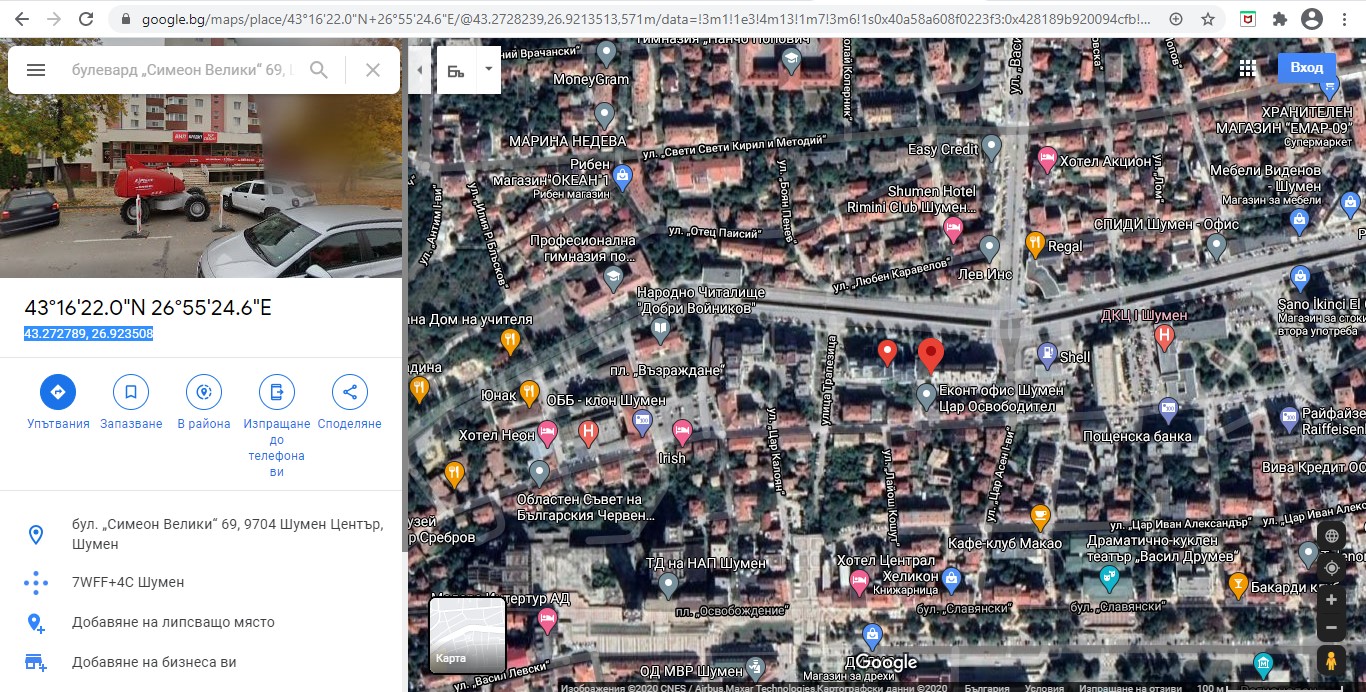The height and width of the screenshot is (692, 1366).
Task: Switch to the Карта map layer thumbnail
Action: pyautogui.click(x=467, y=635)
